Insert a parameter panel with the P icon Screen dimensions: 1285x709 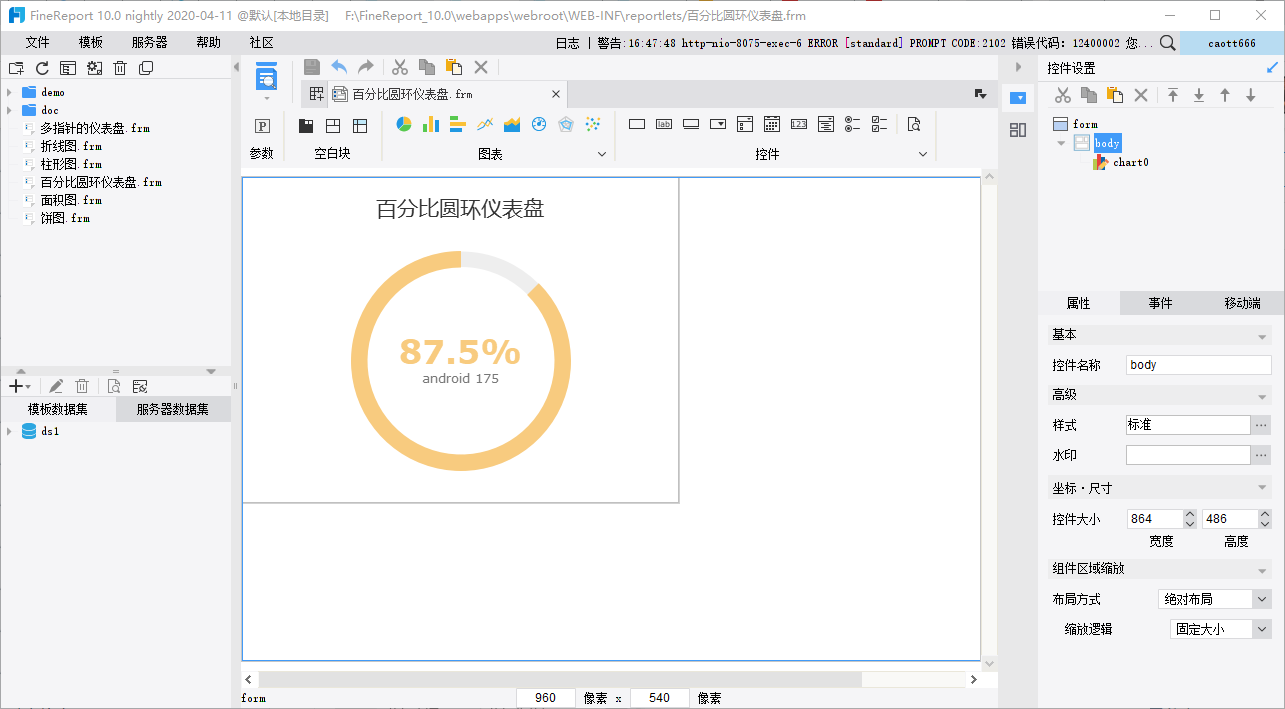(262, 126)
